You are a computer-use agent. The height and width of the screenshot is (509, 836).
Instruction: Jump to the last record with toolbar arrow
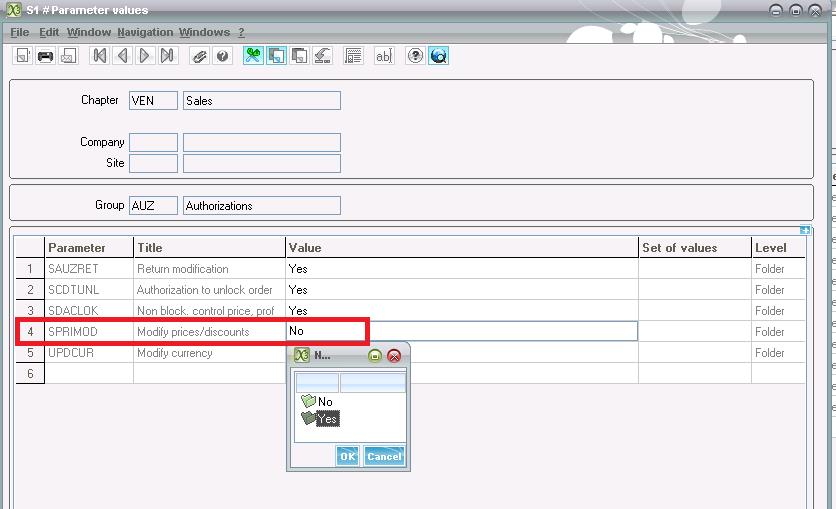tap(168, 56)
